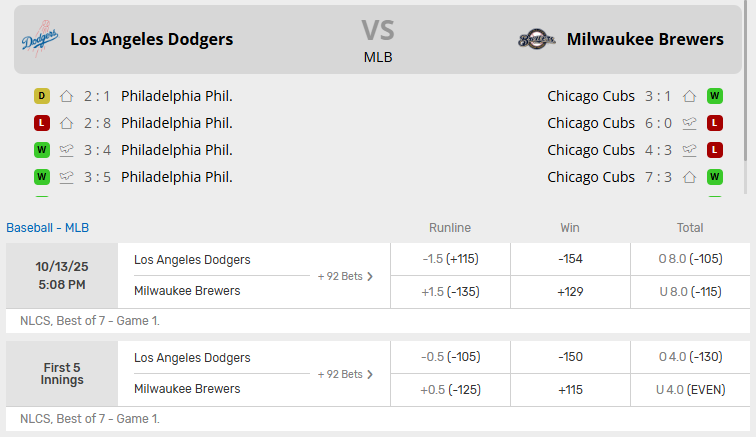Click home icon beside the Cubs 3:1 result
This screenshot has width=756, height=437.
pyautogui.click(x=689, y=96)
